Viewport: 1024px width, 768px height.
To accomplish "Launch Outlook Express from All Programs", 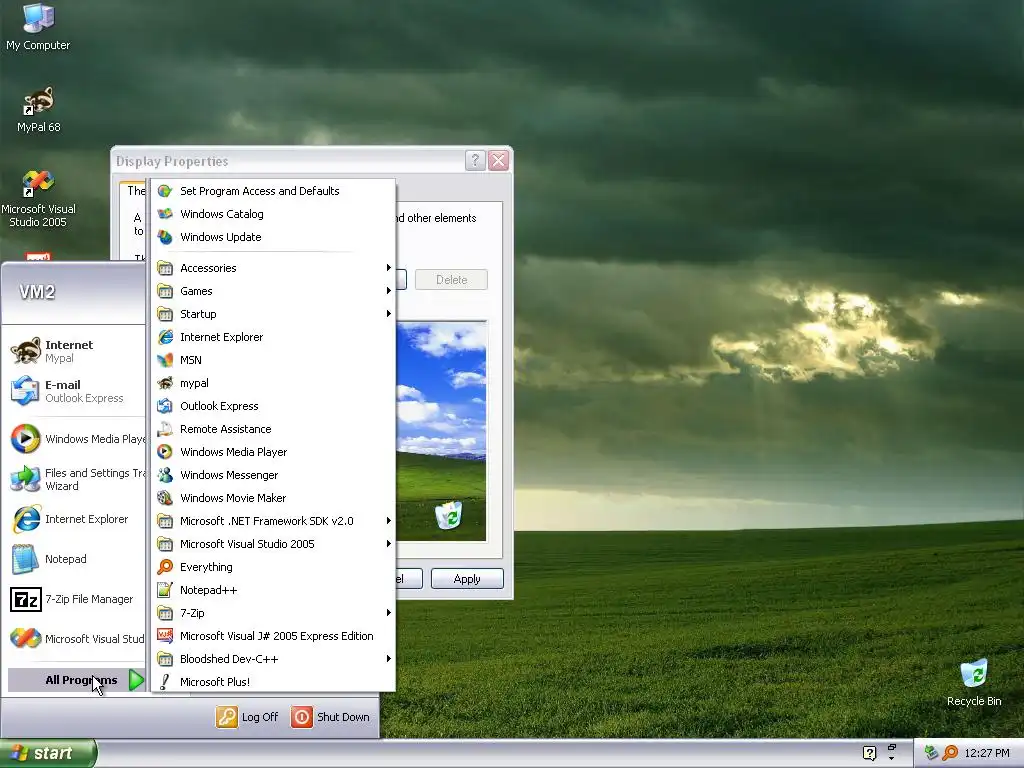I will tap(273, 406).
